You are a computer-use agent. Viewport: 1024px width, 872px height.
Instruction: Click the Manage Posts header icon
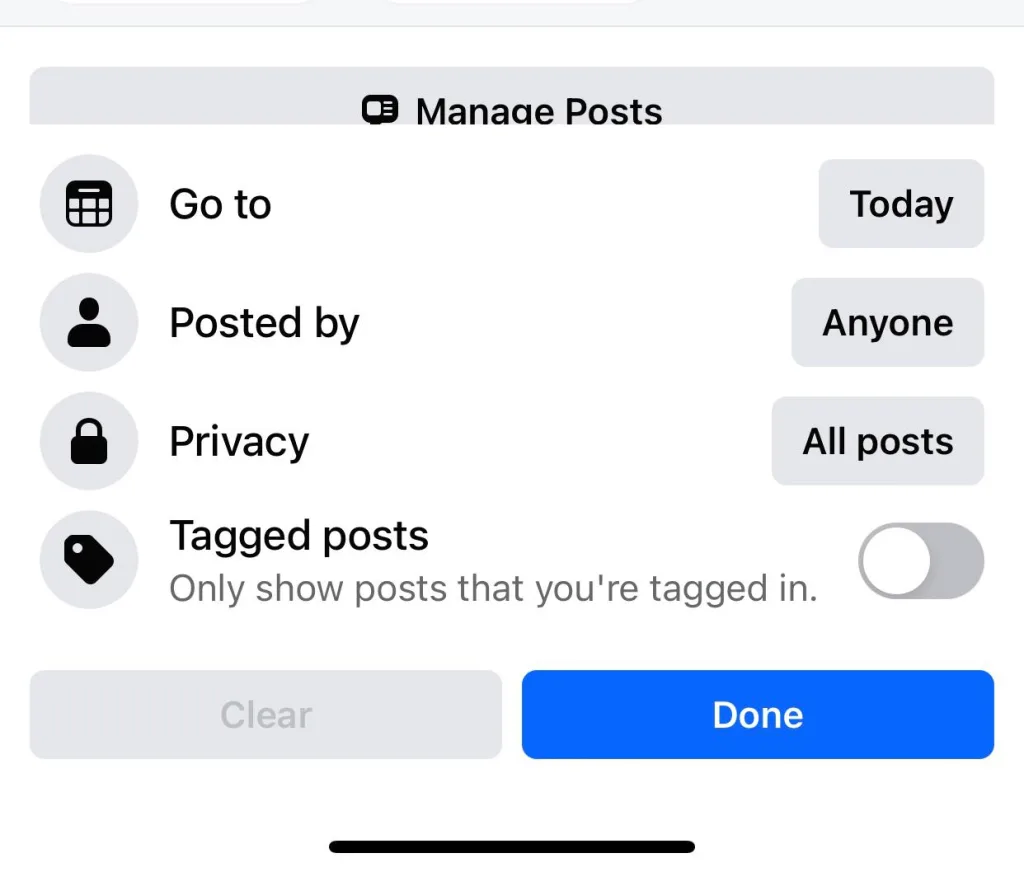point(378,110)
